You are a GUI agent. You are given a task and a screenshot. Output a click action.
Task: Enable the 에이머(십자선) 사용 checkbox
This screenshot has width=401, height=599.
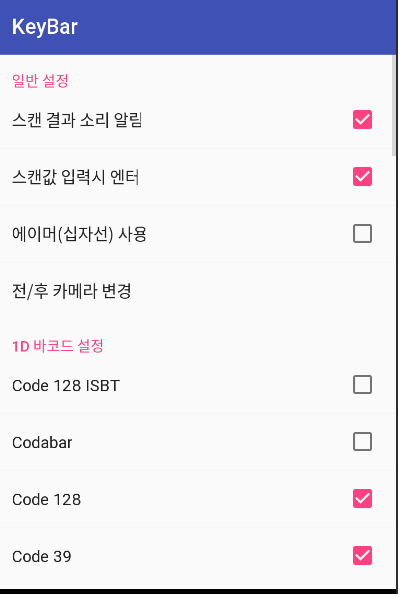pyautogui.click(x=362, y=233)
